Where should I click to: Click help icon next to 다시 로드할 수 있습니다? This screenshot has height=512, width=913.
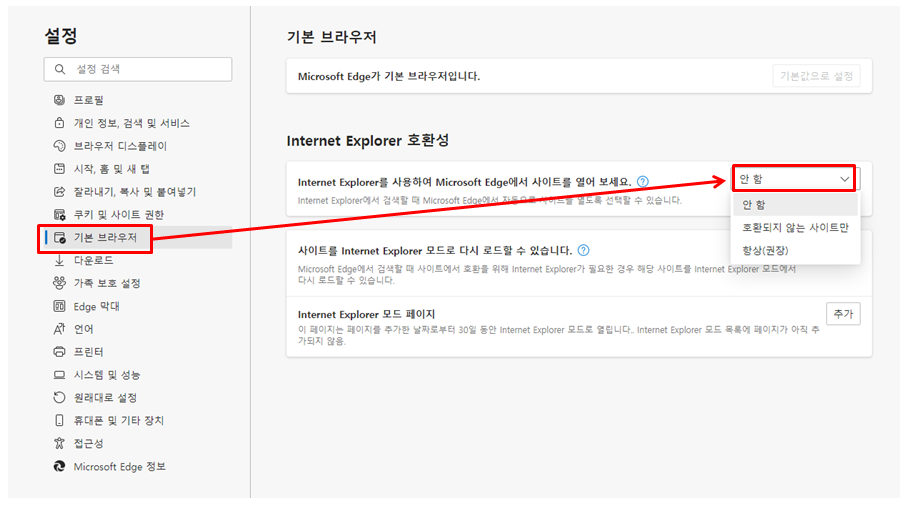583,250
